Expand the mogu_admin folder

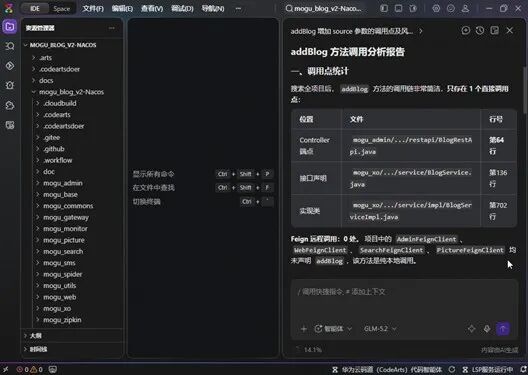pos(38,183)
